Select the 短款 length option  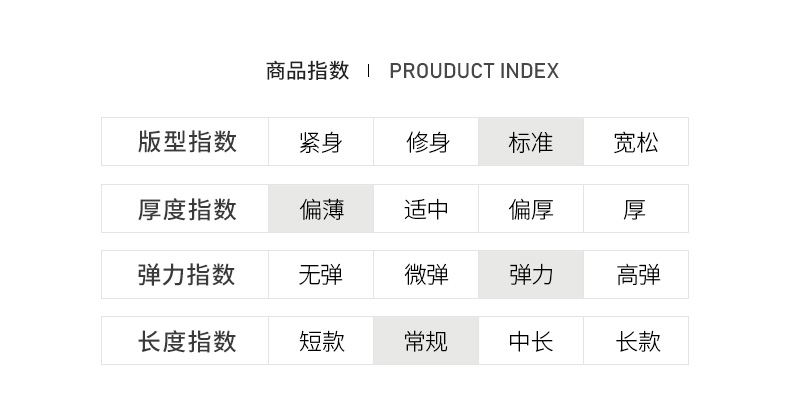tap(321, 341)
